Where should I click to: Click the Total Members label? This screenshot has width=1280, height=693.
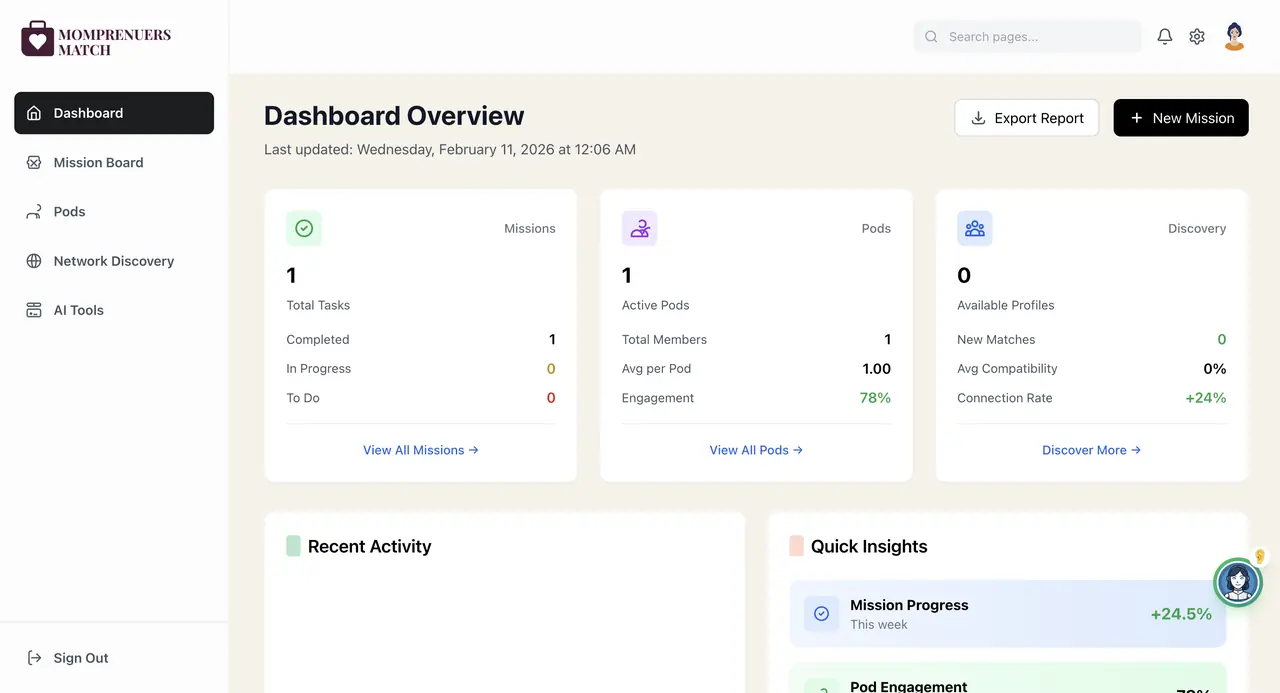[x=664, y=340]
